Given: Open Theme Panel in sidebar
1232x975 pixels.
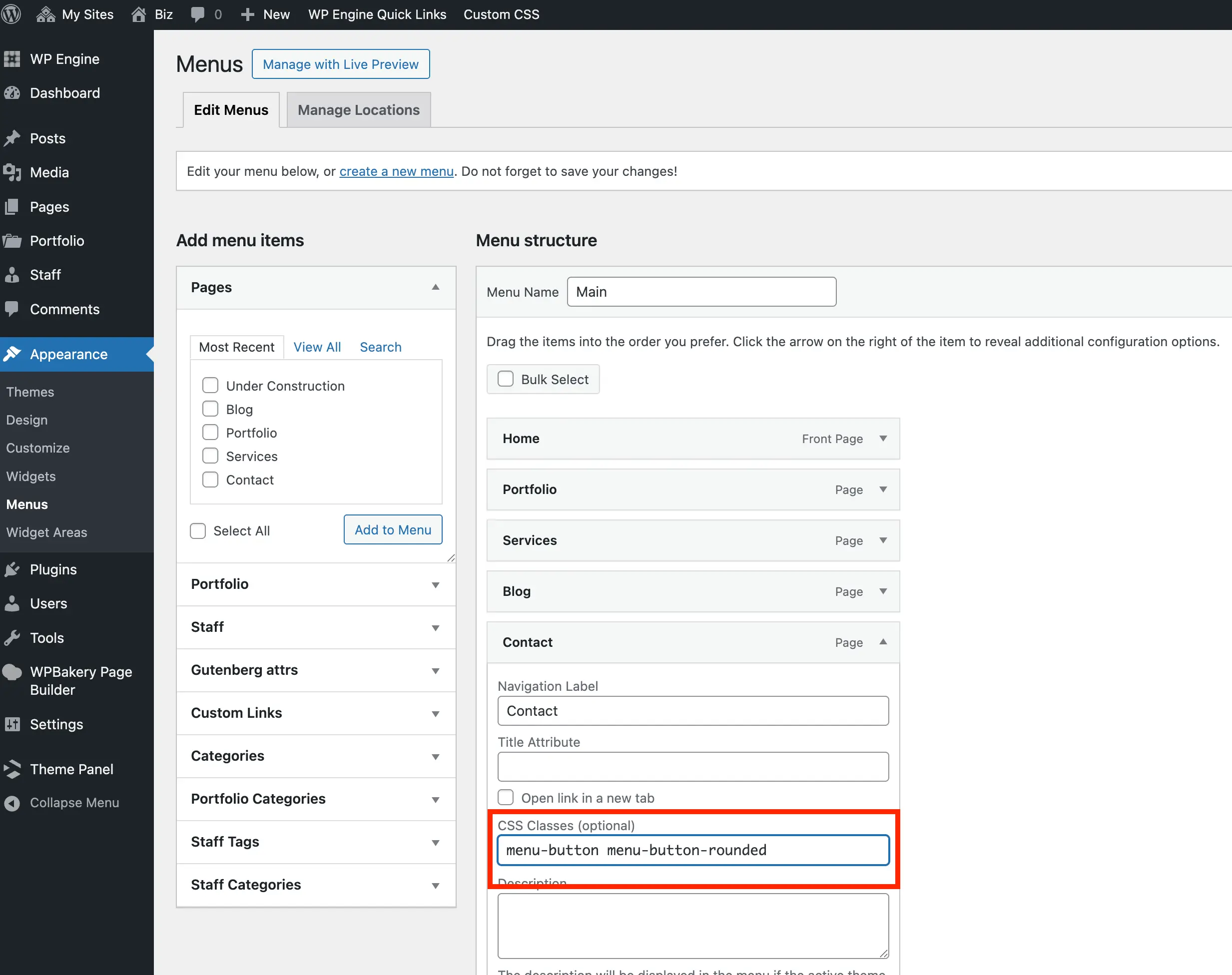Looking at the screenshot, I should [x=71, y=769].
